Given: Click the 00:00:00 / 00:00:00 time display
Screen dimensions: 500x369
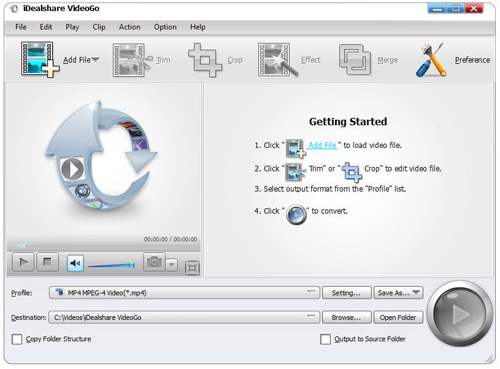Looking at the screenshot, I should pyautogui.click(x=170, y=239).
